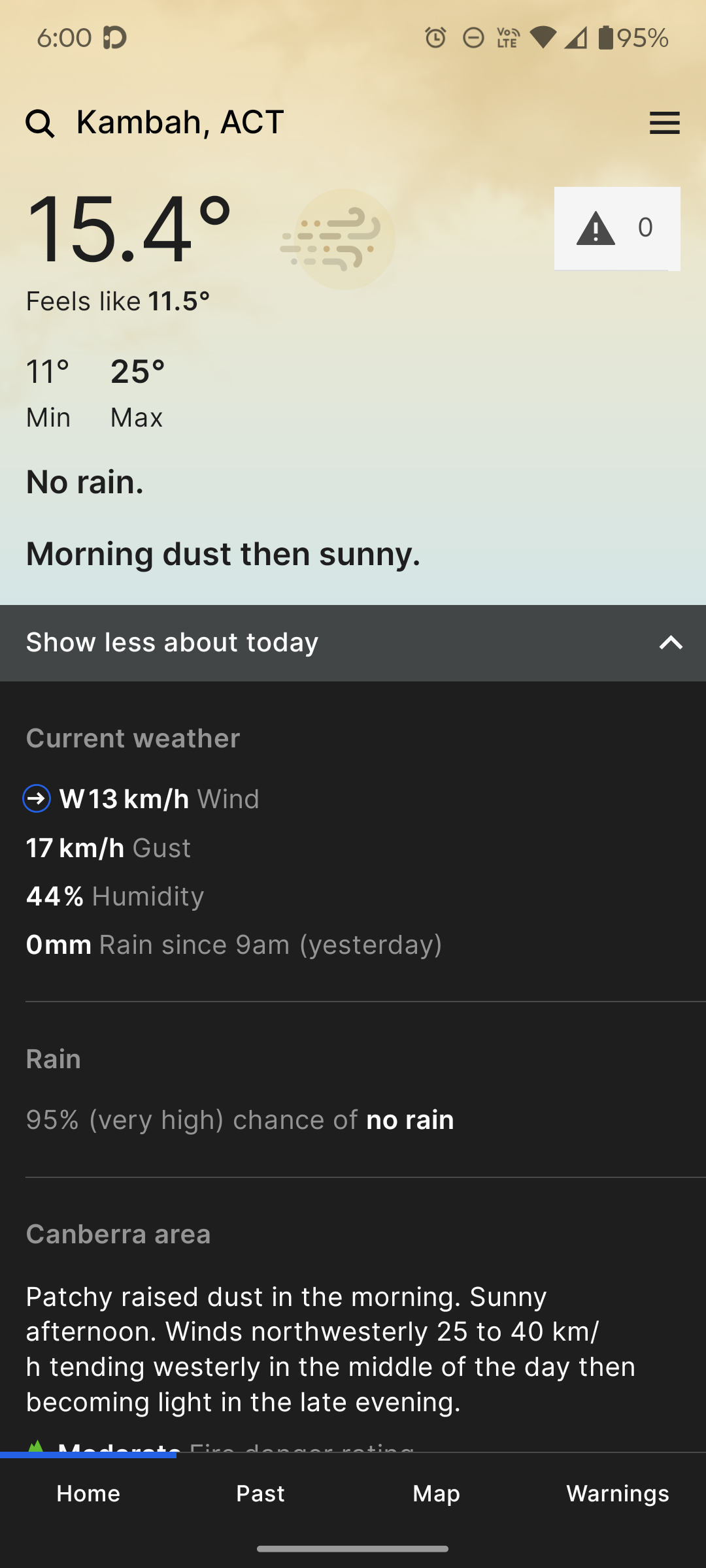The height and width of the screenshot is (1568, 706).
Task: Tap the Kambah, ACT location name
Action: [180, 123]
